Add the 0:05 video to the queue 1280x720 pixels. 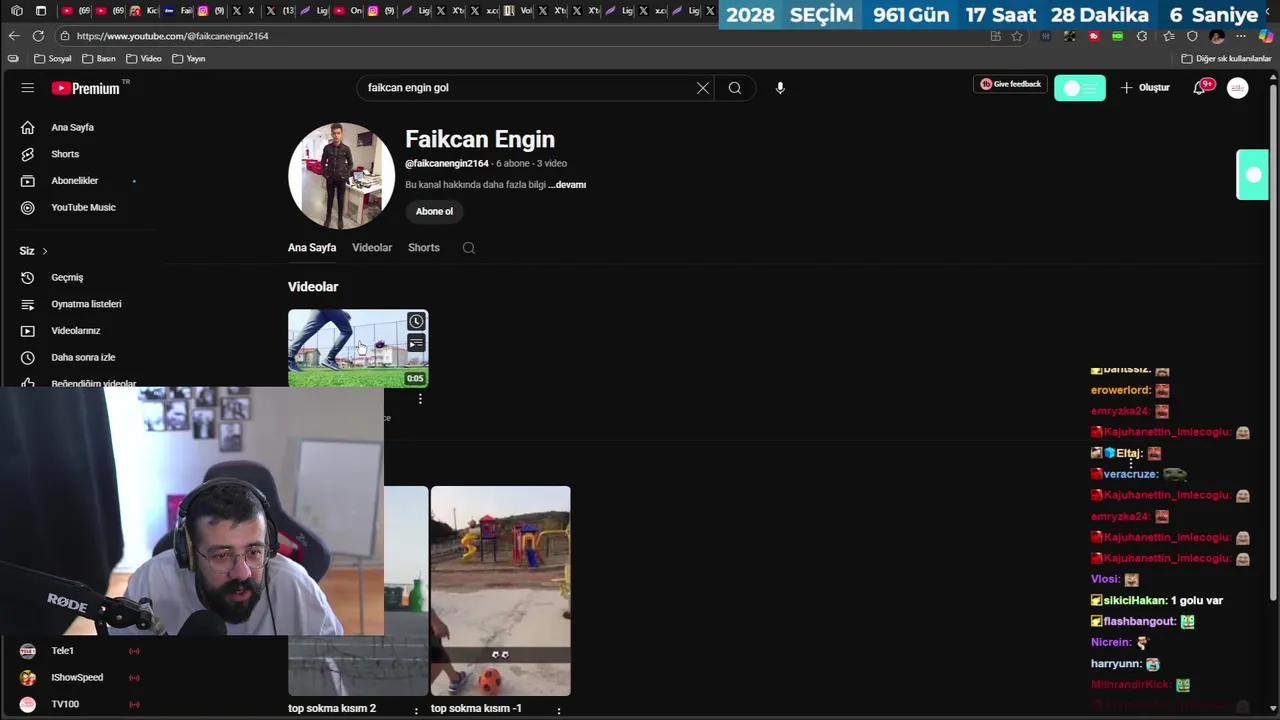pyautogui.click(x=416, y=343)
